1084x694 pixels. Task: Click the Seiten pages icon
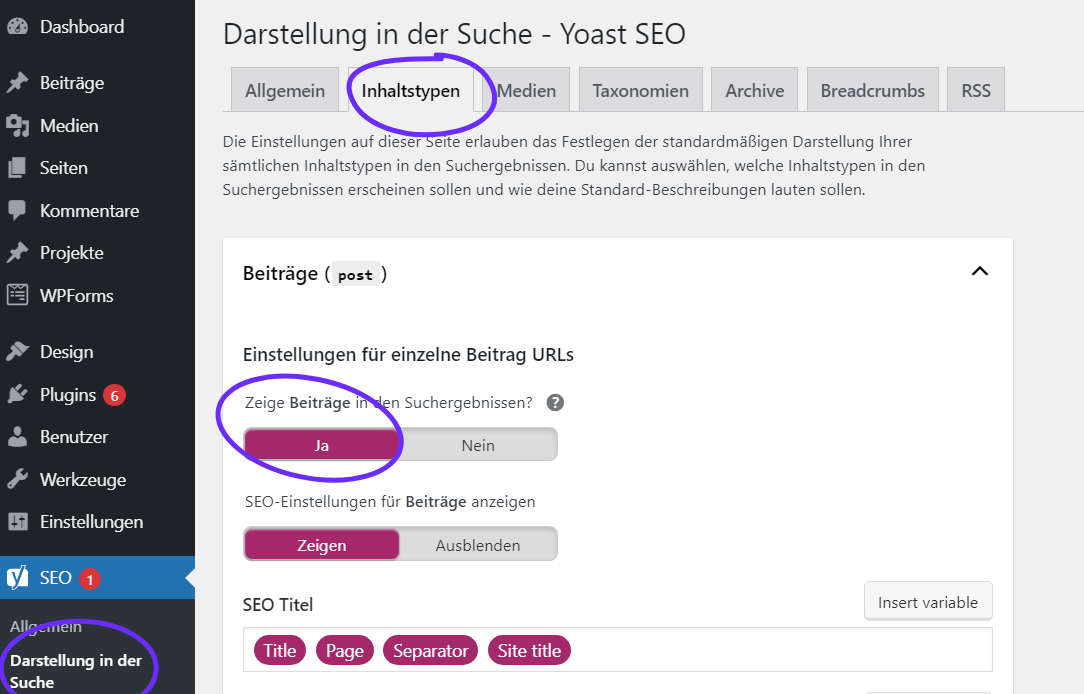pyautogui.click(x=17, y=168)
